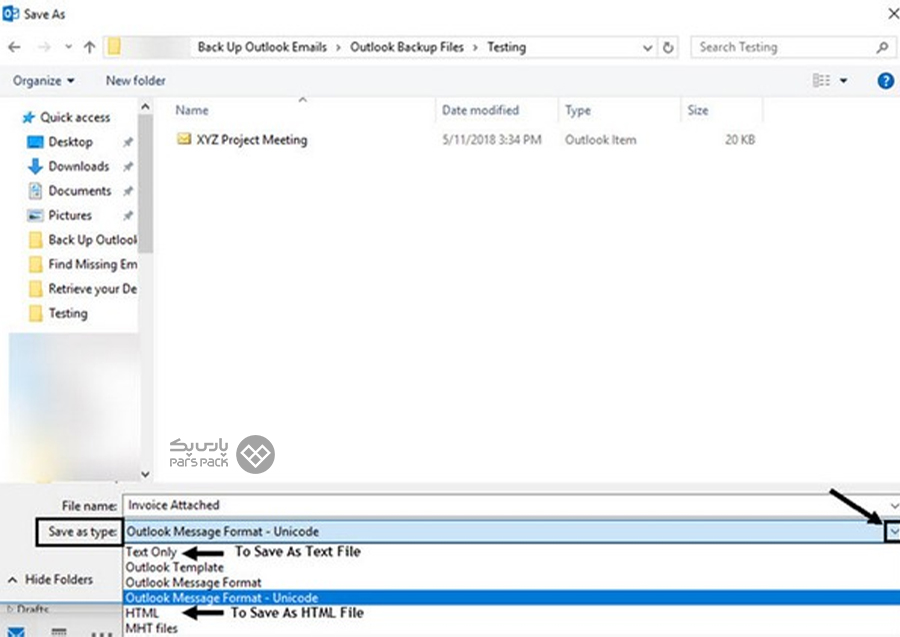Choose Outlook Template from the type list
900x637 pixels.
[174, 568]
